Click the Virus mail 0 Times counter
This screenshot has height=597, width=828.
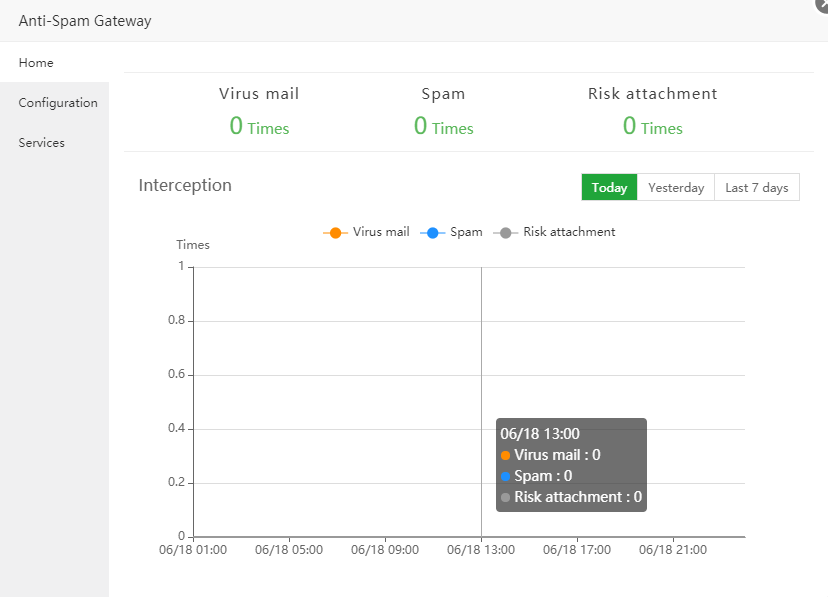pos(259,126)
